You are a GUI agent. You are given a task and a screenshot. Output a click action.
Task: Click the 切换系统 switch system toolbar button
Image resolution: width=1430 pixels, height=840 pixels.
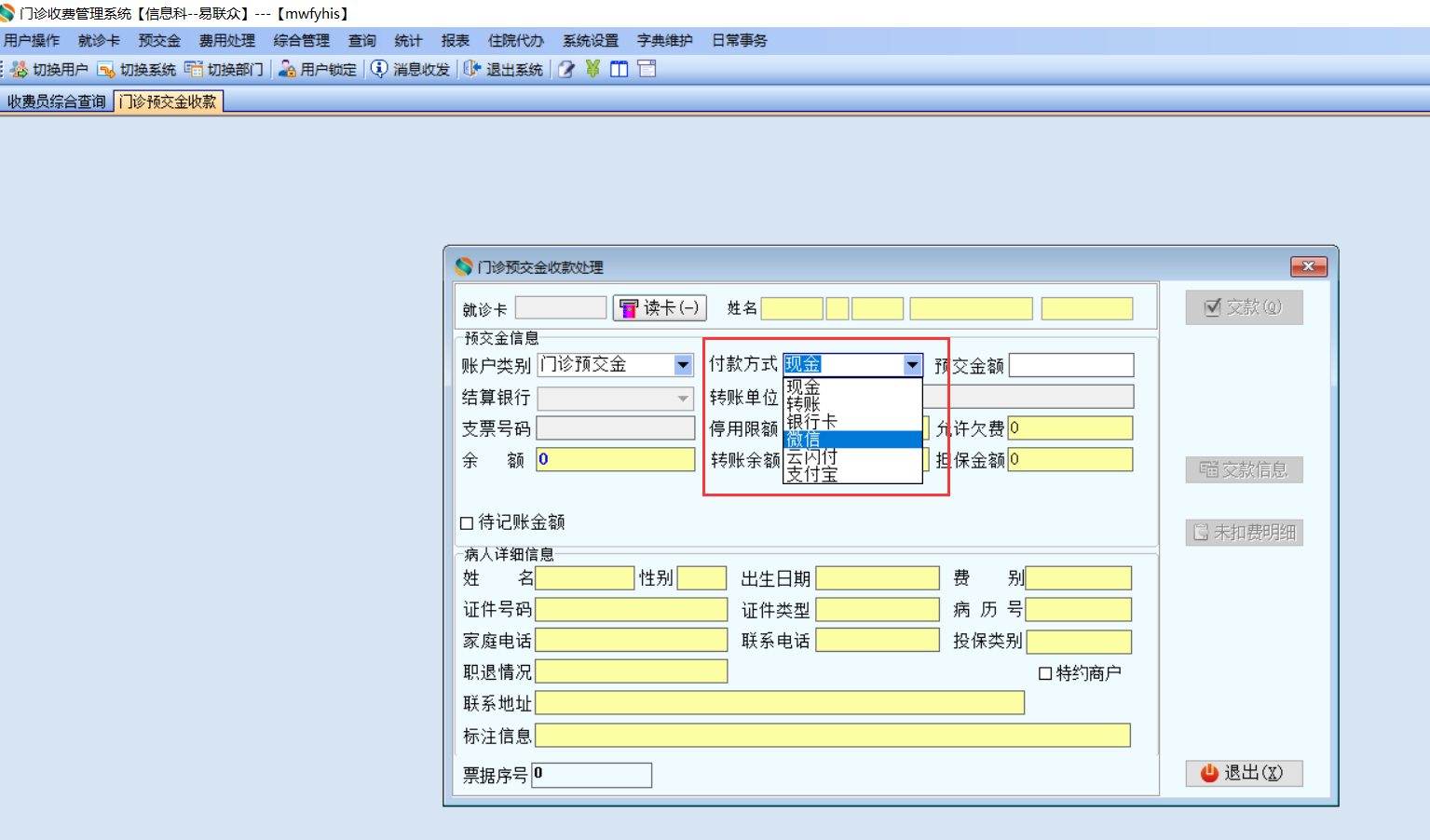click(x=137, y=69)
